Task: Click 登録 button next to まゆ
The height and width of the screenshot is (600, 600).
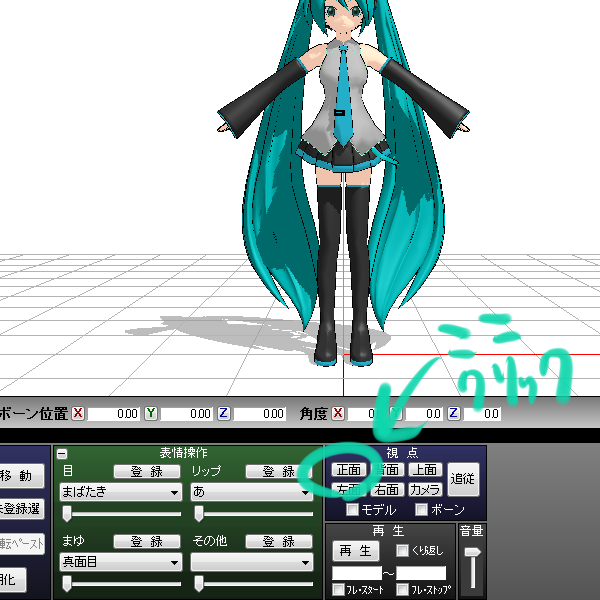Action: click(147, 541)
